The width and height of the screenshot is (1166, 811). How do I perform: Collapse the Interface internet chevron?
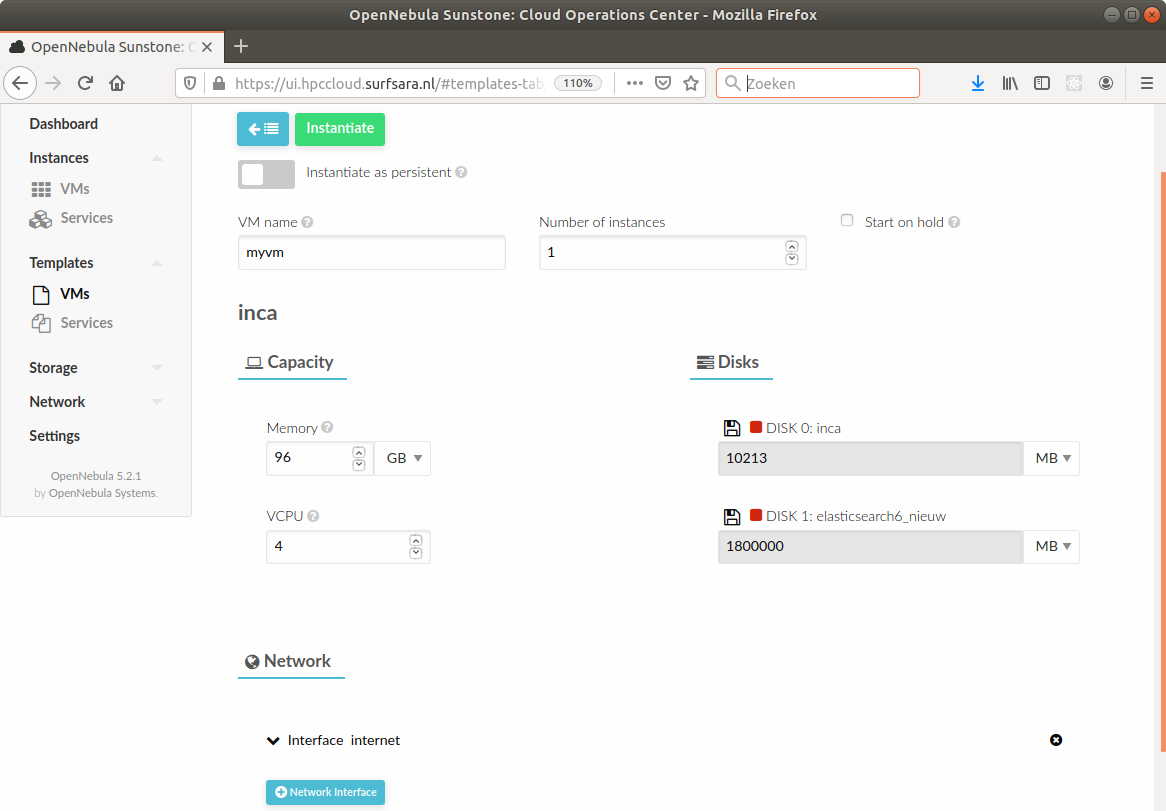[x=273, y=740]
